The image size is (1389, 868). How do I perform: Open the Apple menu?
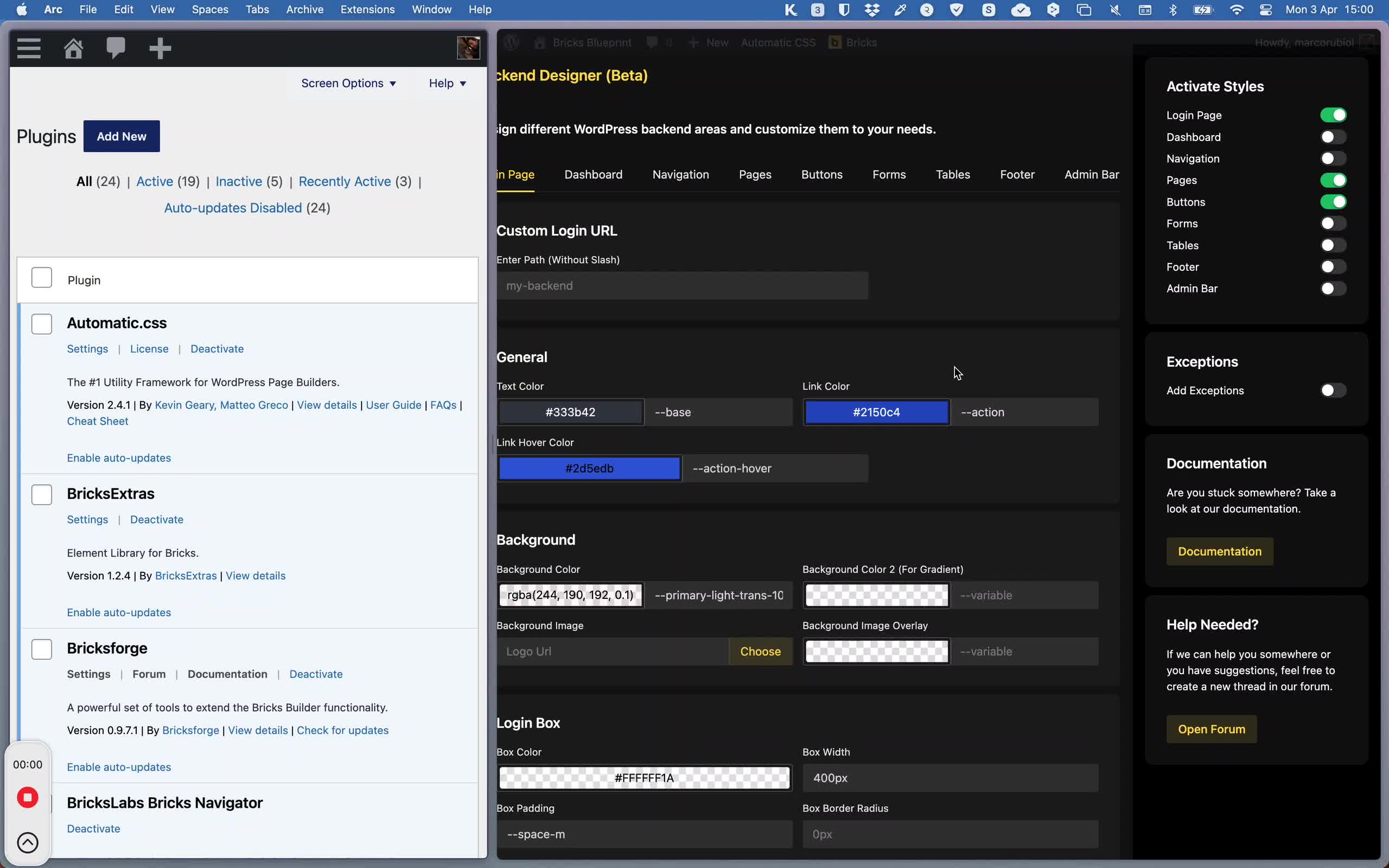[21, 9]
